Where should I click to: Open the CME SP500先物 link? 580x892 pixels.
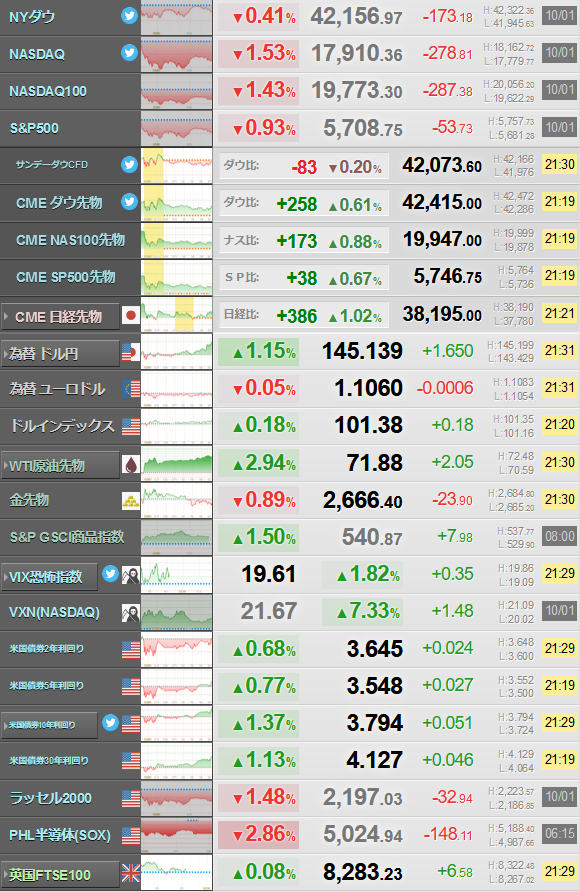66,277
